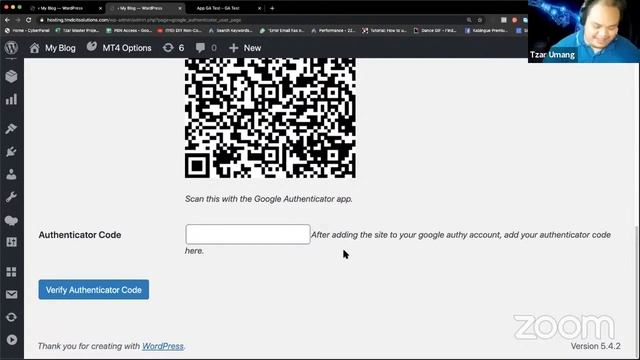Open Katangue Premium Facebook bookmark
The image size is (640, 360).
pyautogui.click(x=487, y=31)
